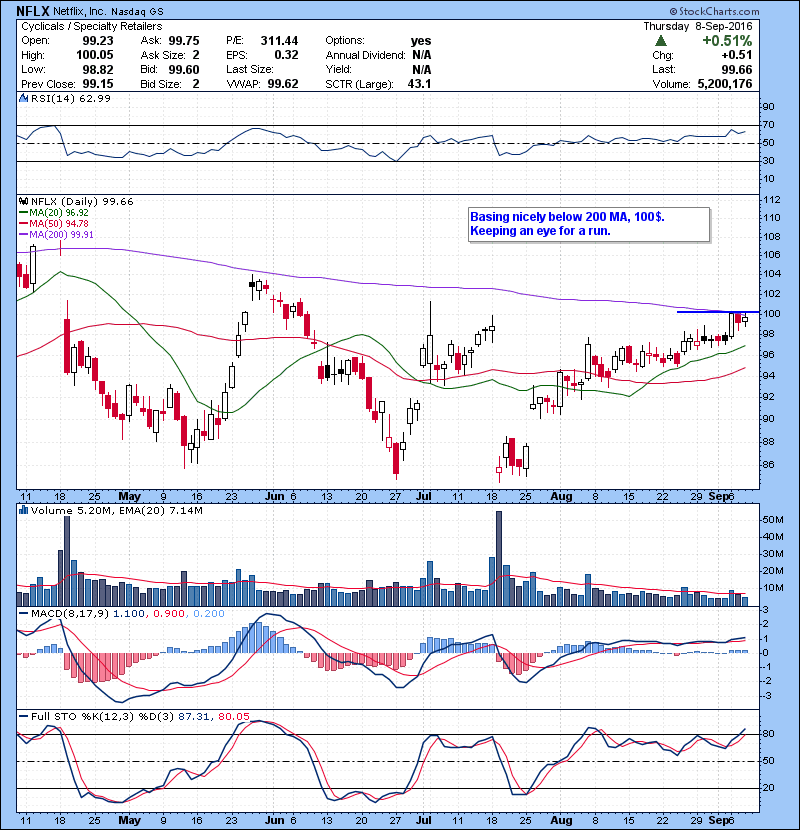Screen dimensions: 800x830
Task: Click the Cyclicals / Specialty Retailers sector label
Action: tap(92, 26)
